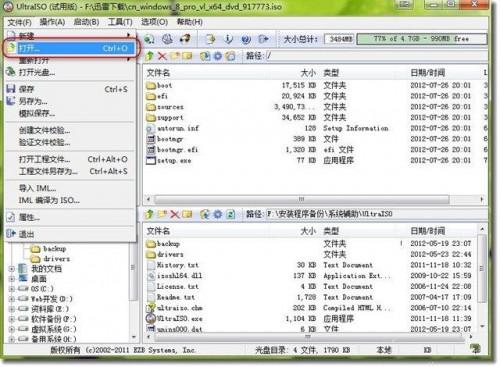Sort local list by 类型 column header
This screenshot has width=500, height=367.
point(331,231)
